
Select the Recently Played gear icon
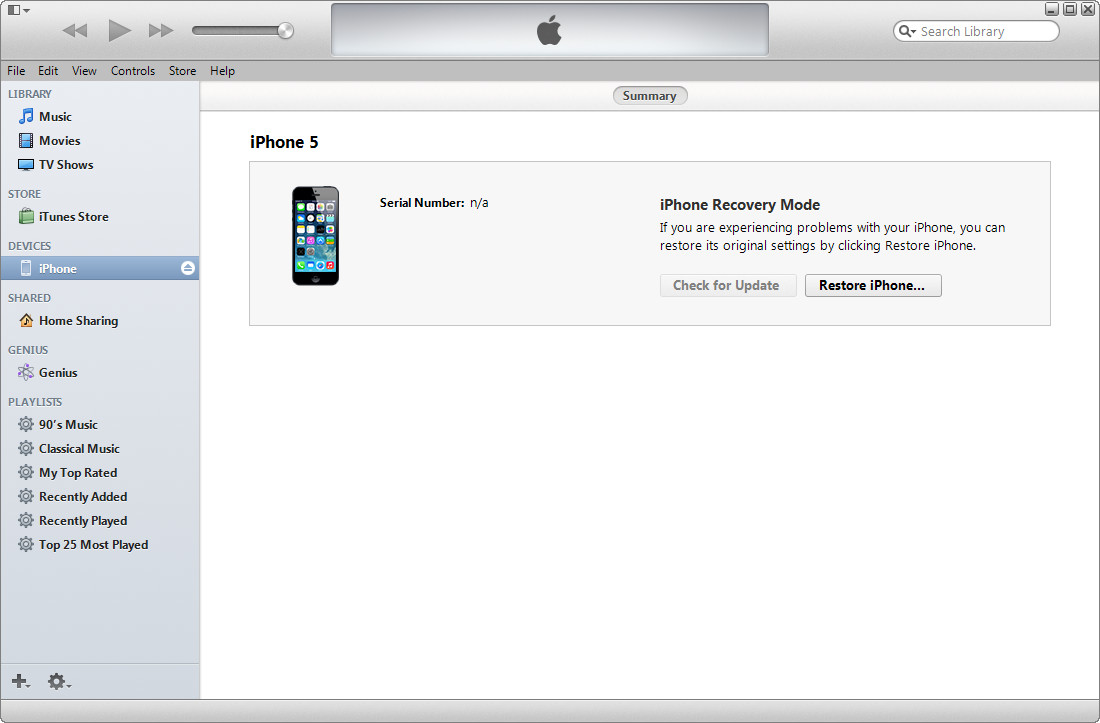26,520
